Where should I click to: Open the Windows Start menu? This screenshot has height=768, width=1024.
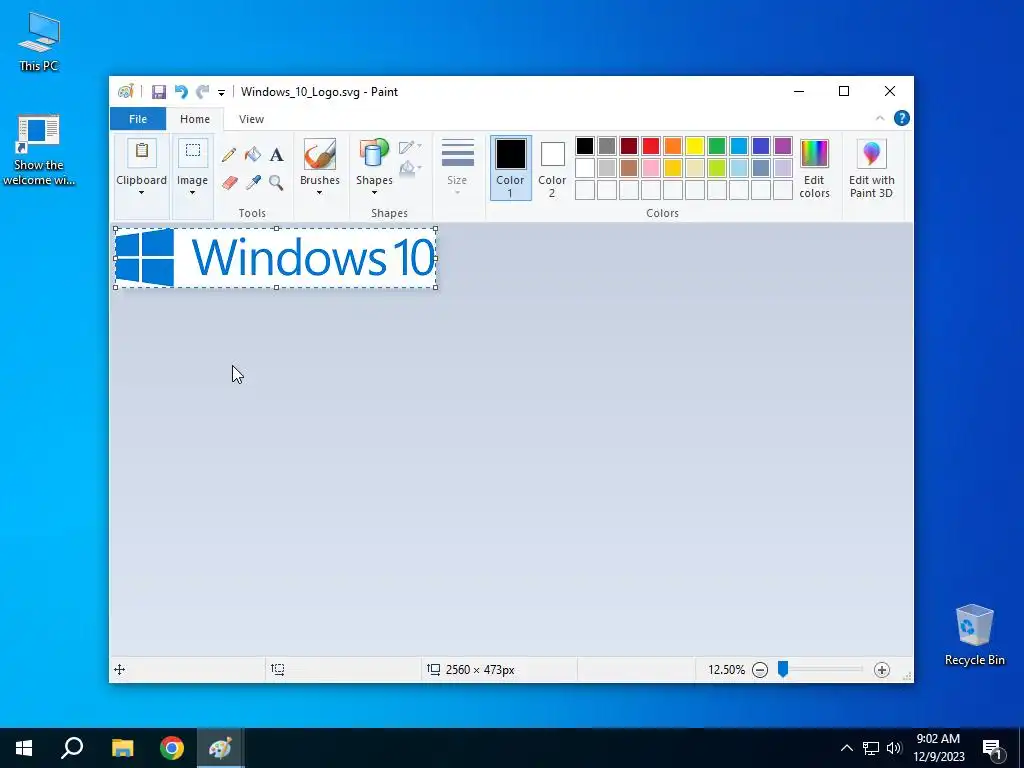coord(24,748)
